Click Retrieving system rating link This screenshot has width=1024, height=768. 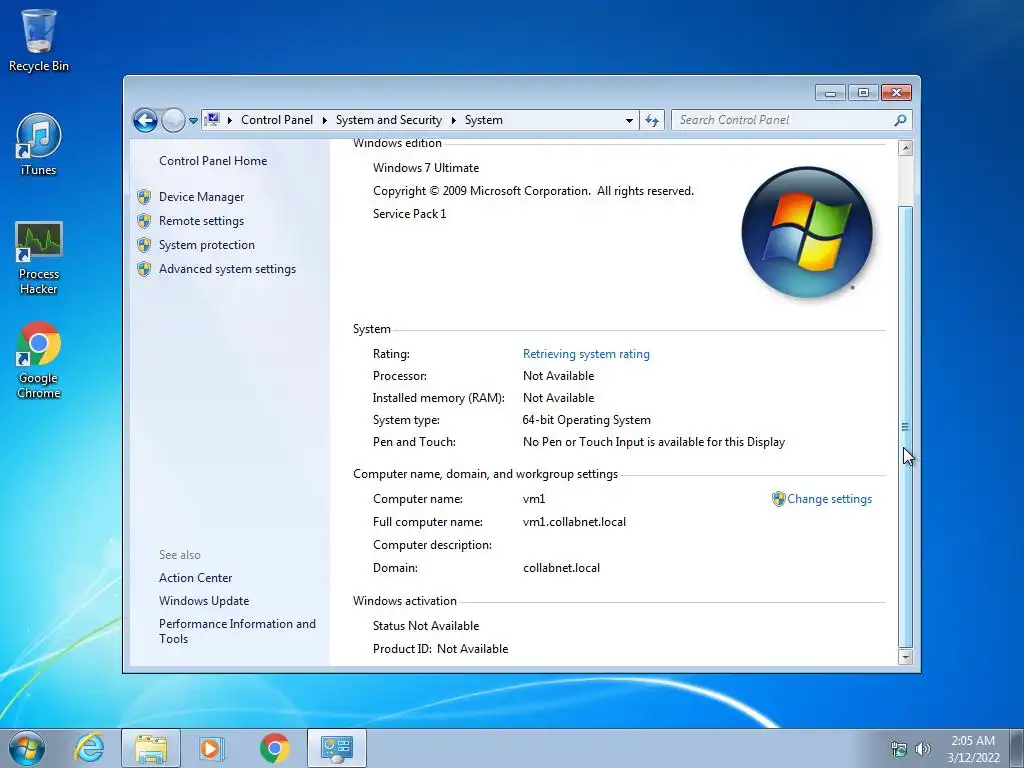pyautogui.click(x=586, y=354)
